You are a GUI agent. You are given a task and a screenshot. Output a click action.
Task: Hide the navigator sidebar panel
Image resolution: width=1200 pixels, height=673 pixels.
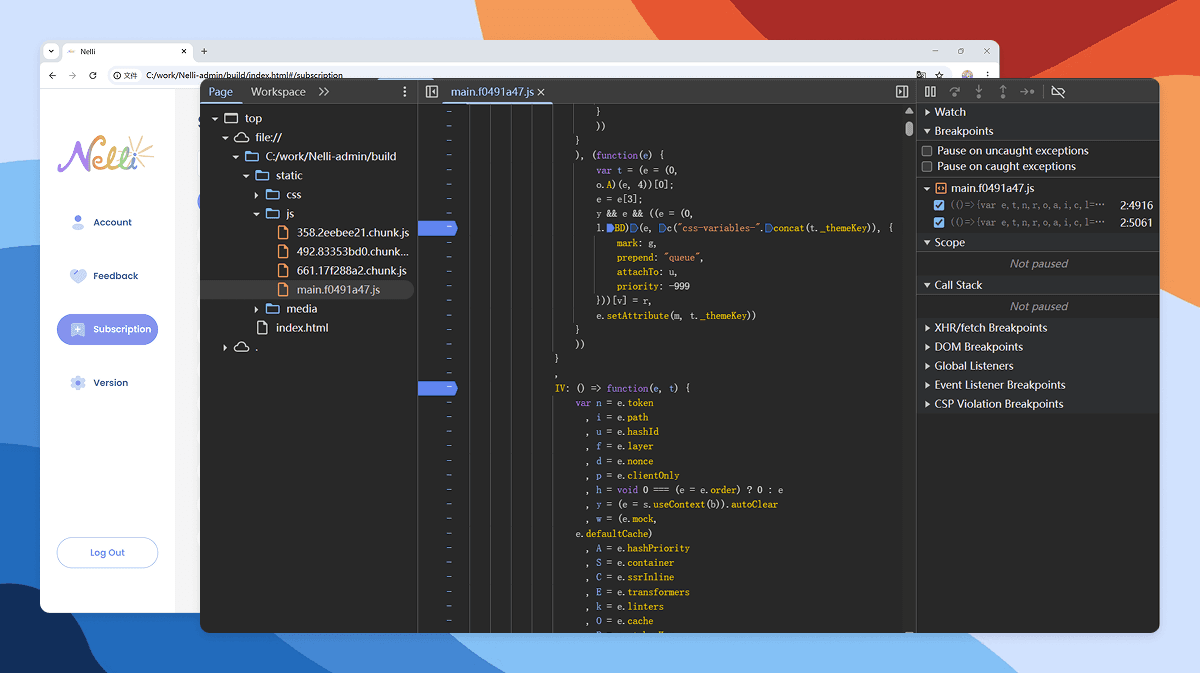pyautogui.click(x=432, y=92)
